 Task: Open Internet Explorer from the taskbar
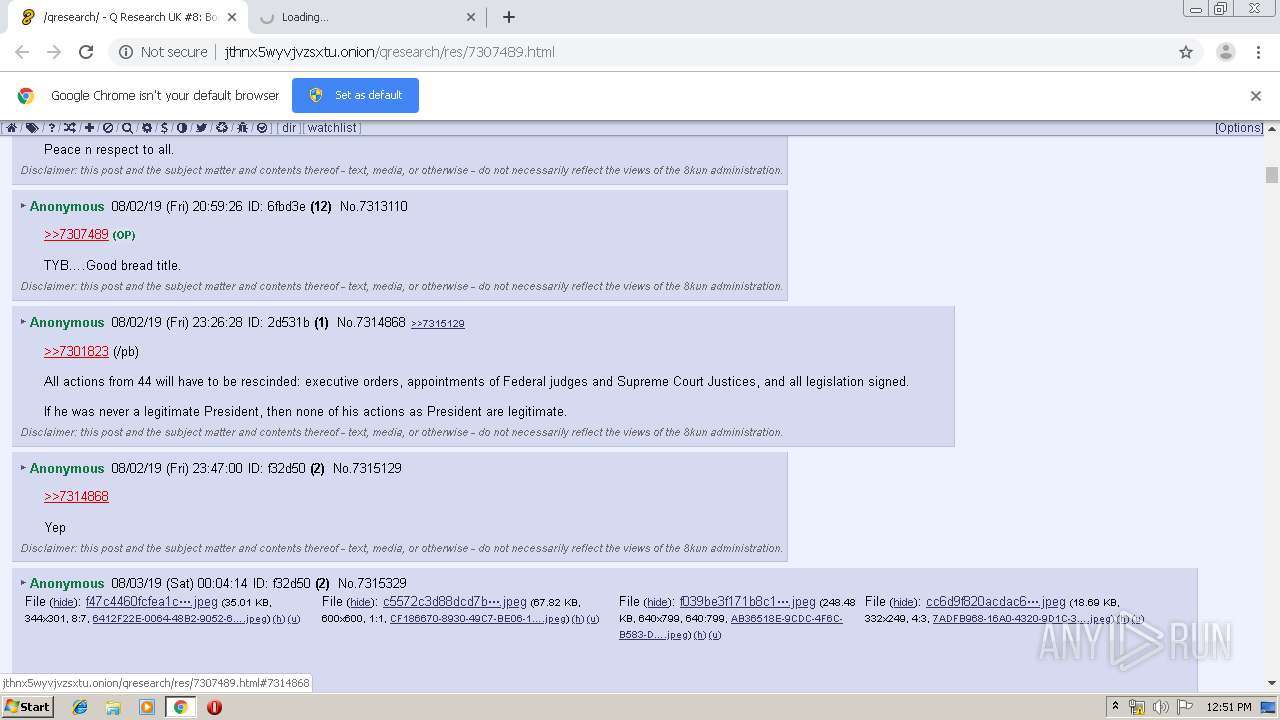click(80, 707)
